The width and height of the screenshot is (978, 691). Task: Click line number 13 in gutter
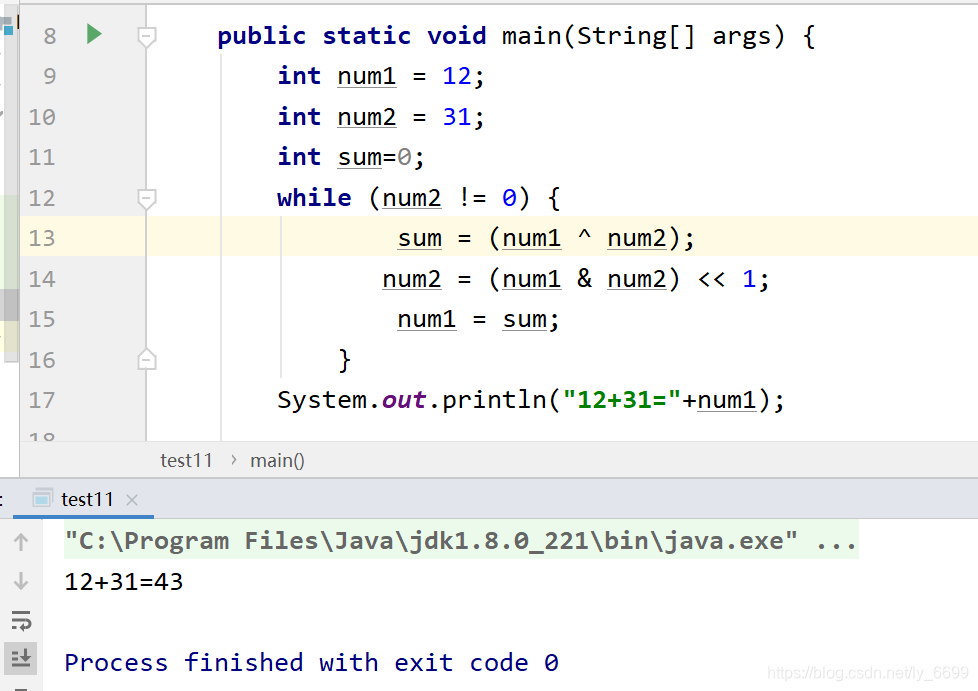pos(42,238)
